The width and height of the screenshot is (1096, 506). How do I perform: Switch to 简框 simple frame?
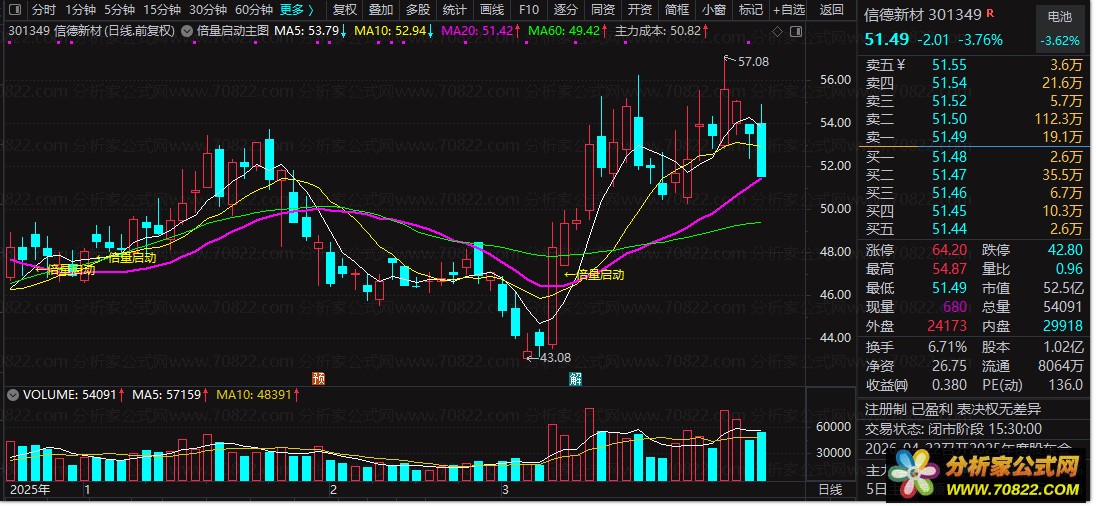[x=677, y=10]
